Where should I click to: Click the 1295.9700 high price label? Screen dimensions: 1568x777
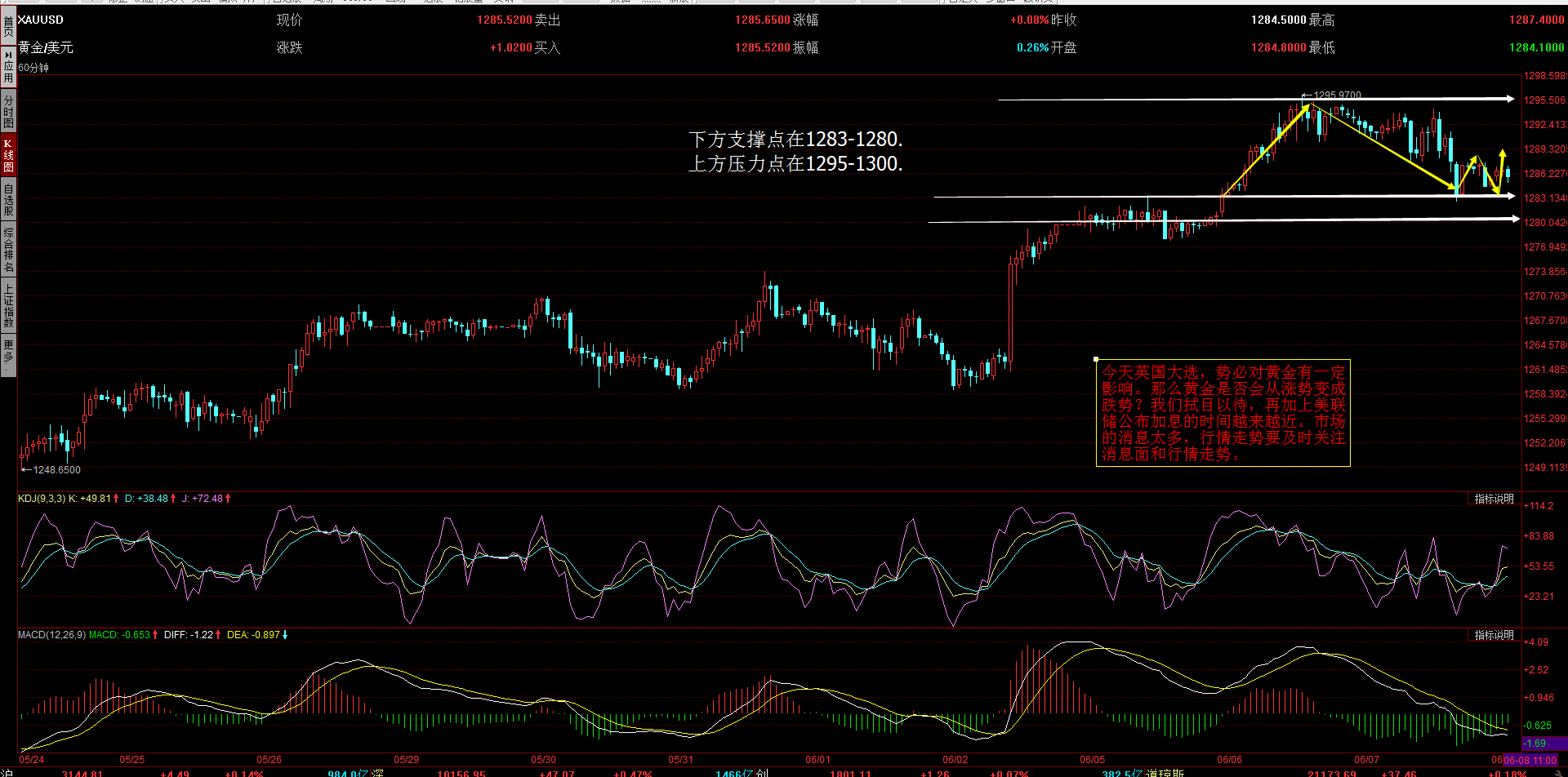(1337, 95)
